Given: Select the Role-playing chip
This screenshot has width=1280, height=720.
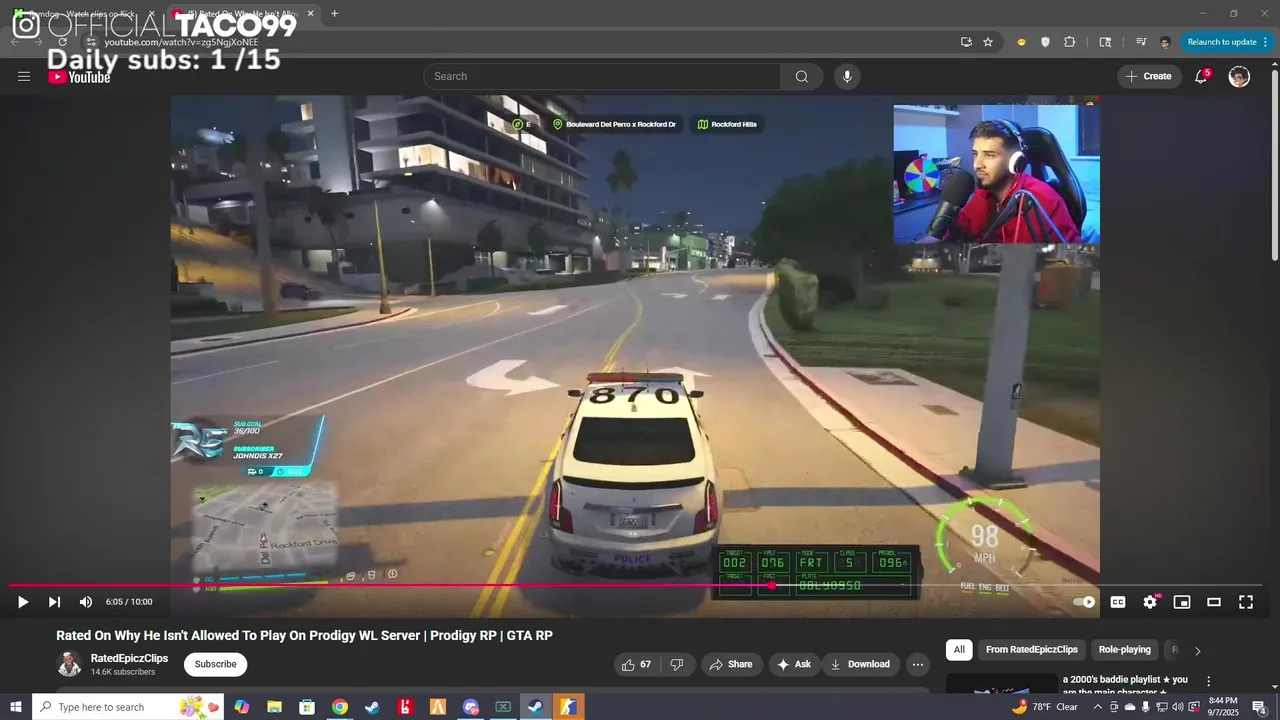Looking at the screenshot, I should pyautogui.click(x=1125, y=650).
